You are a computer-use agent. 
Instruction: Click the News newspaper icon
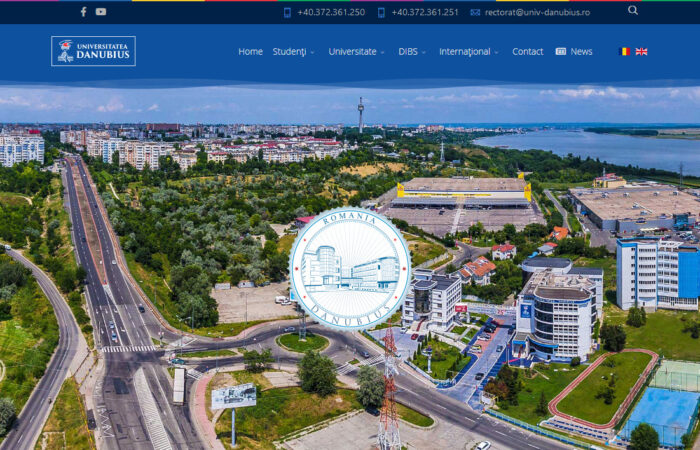[561, 51]
